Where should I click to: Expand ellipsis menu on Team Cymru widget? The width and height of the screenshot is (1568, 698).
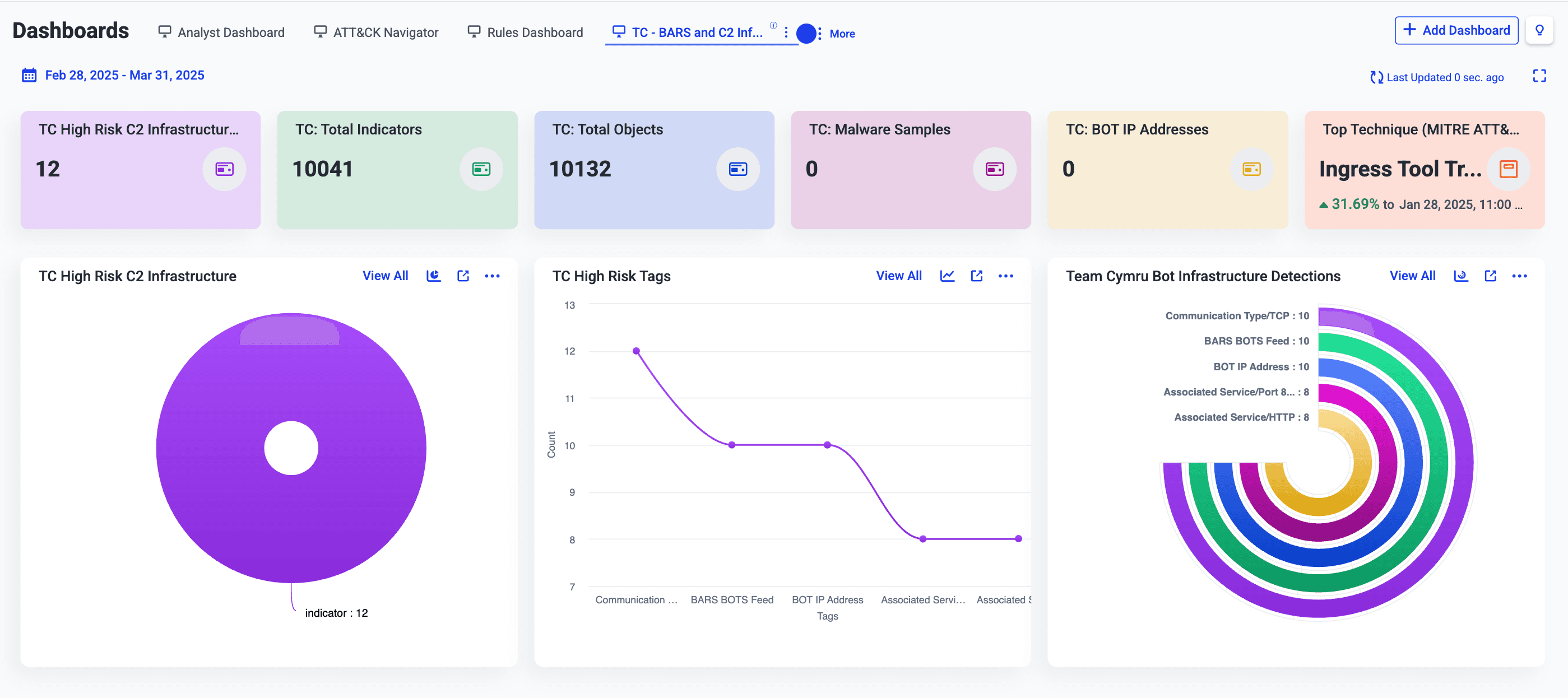click(x=1519, y=276)
